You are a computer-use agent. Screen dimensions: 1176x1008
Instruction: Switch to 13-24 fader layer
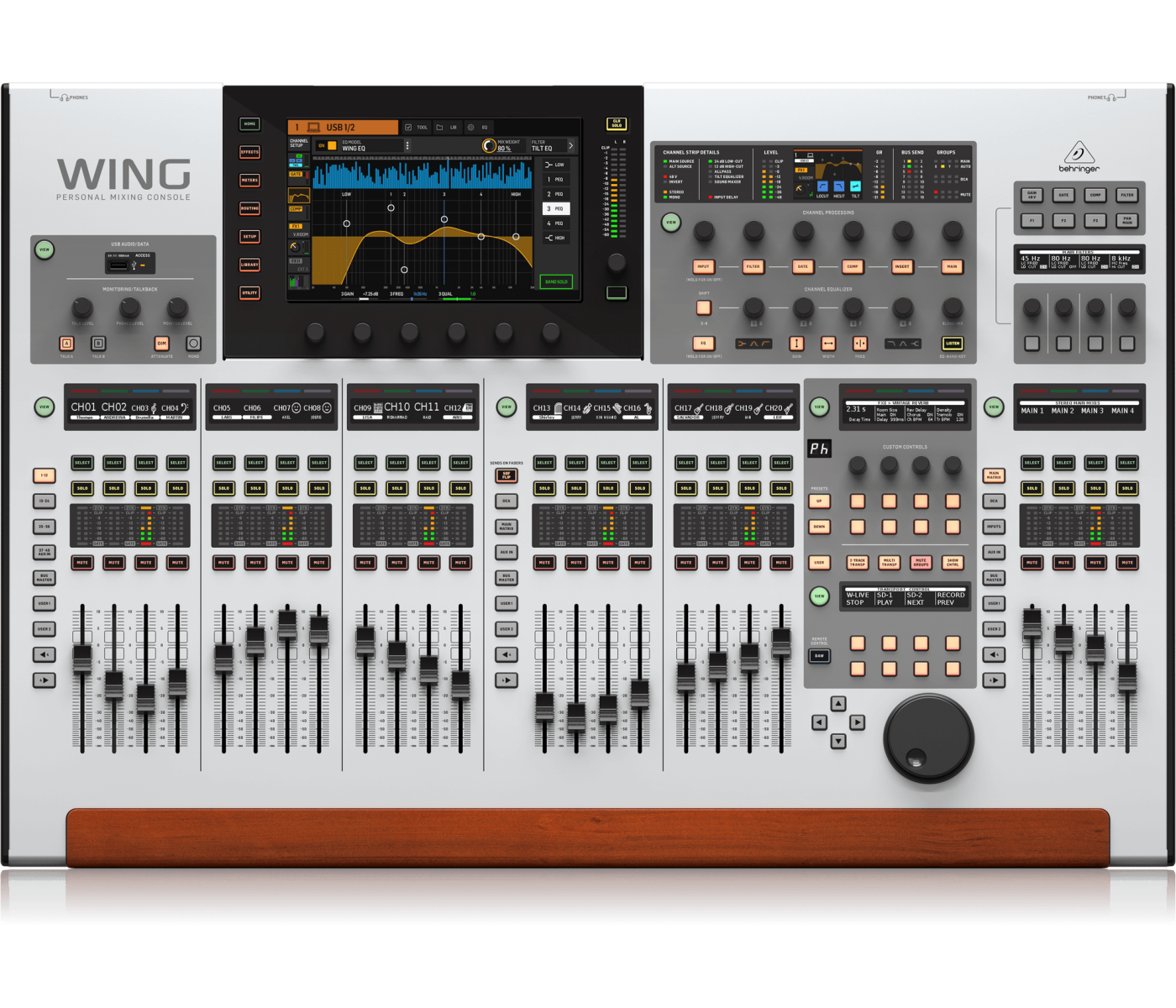(x=44, y=501)
